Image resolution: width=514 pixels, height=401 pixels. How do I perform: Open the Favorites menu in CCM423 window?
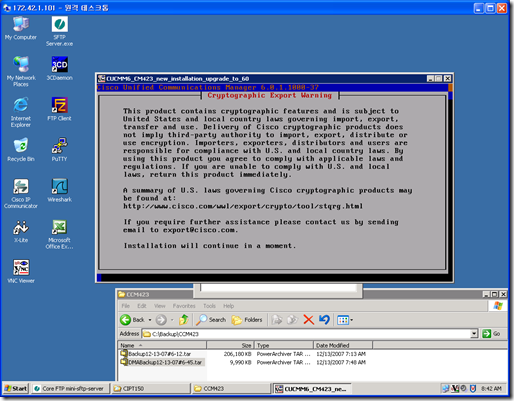coord(184,306)
